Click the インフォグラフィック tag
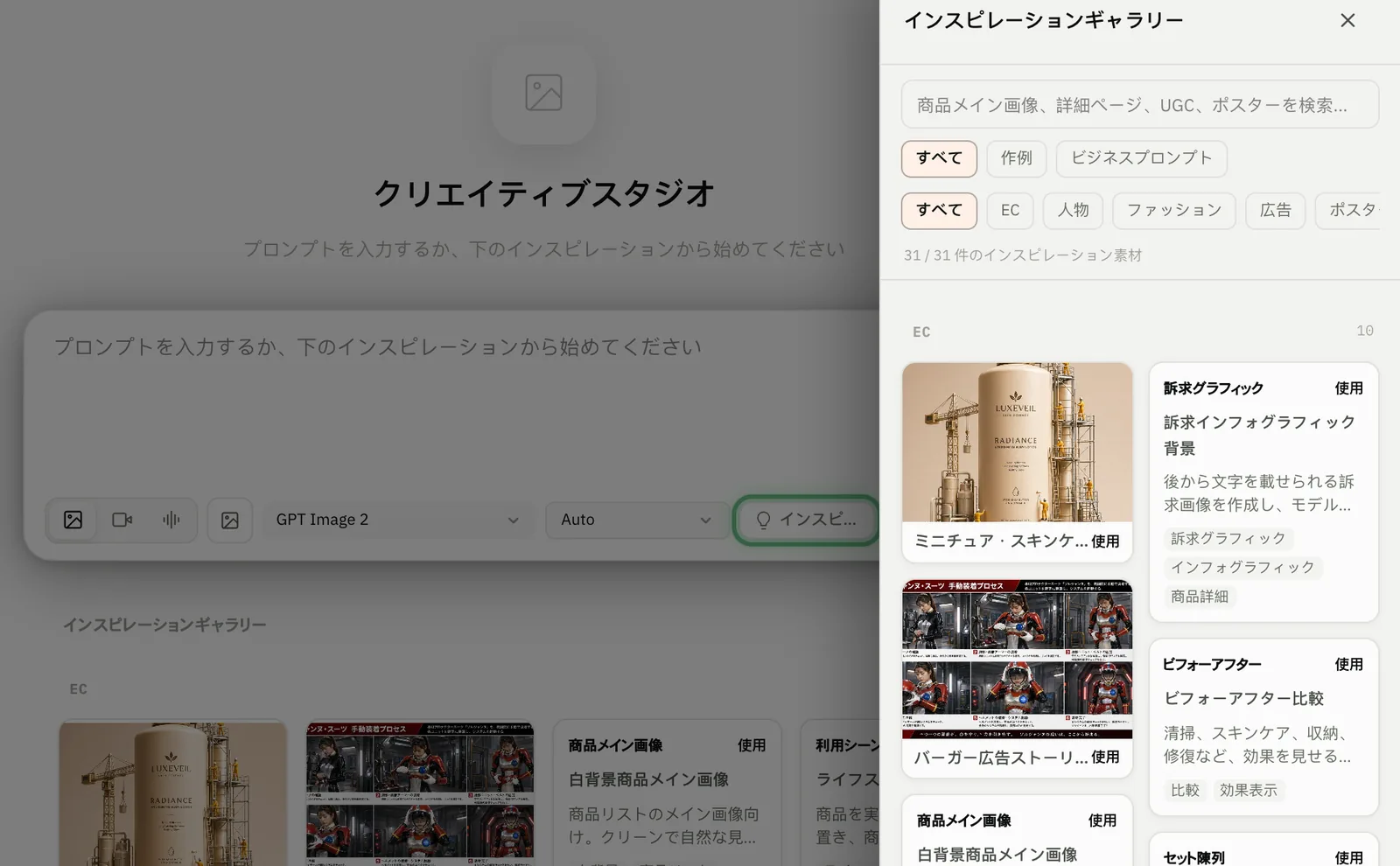Viewport: 1400px width, 866px height. (x=1242, y=568)
